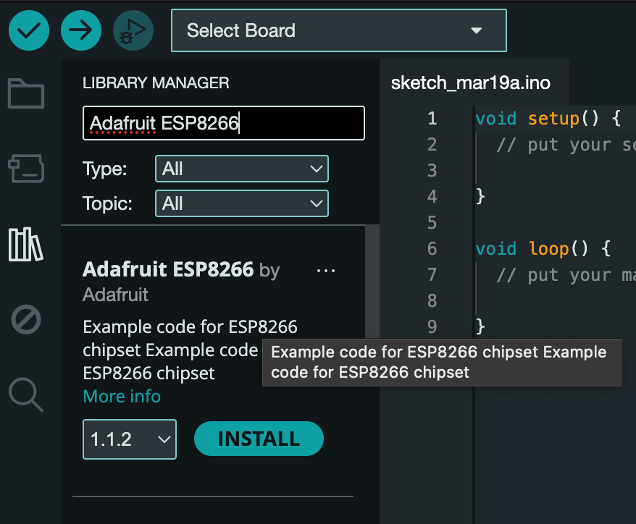Open the three-dots menu for Adafruit ESP8266
636x524 pixels.
(326, 270)
